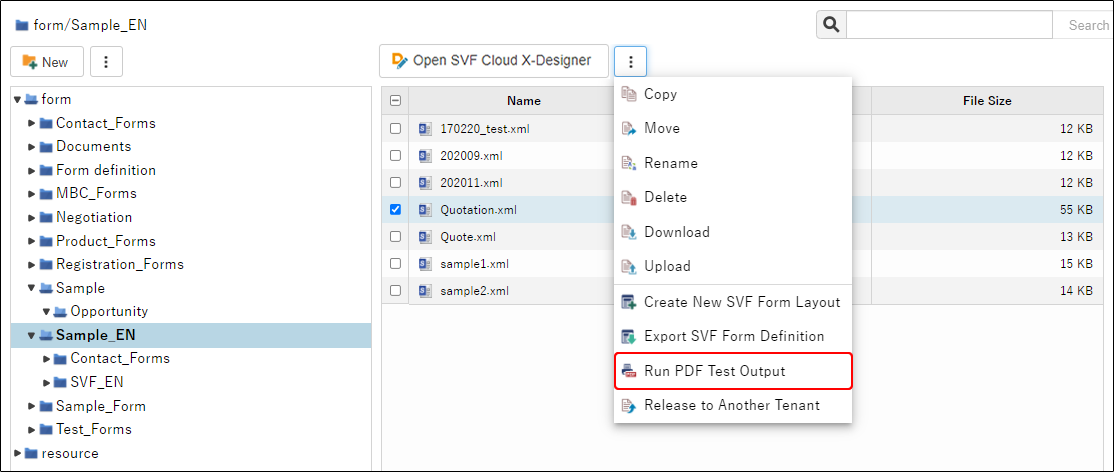Click the folder icon beside Negotiation

pyautogui.click(x=46, y=218)
